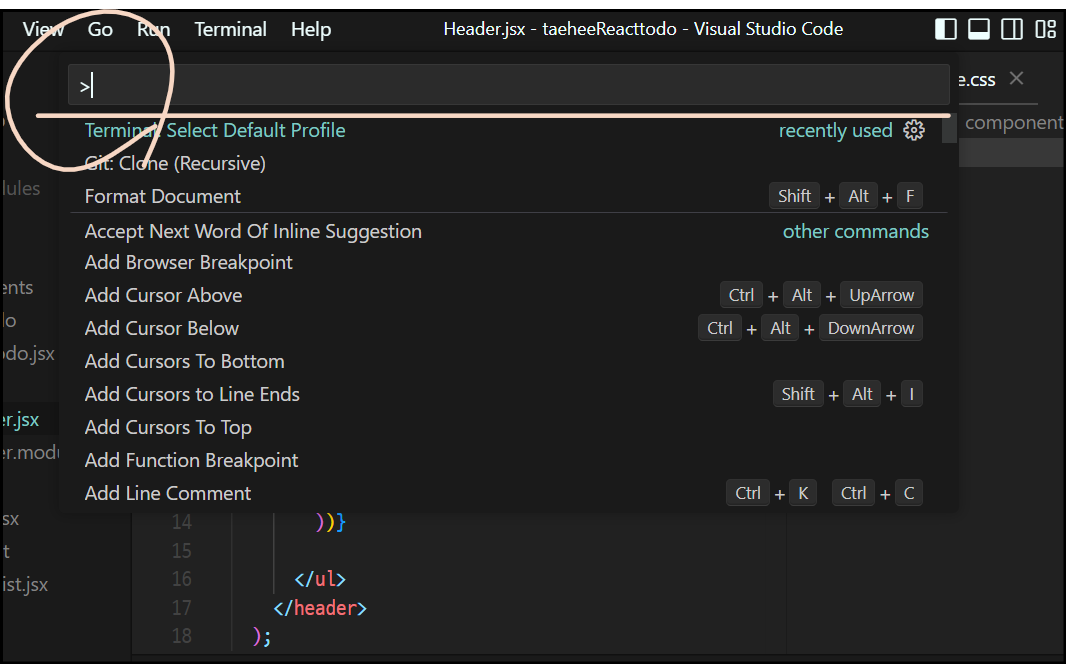Choose Accept Next Word Of Inline Suggestion
The width and height of the screenshot is (1066, 664).
[x=509, y=231]
